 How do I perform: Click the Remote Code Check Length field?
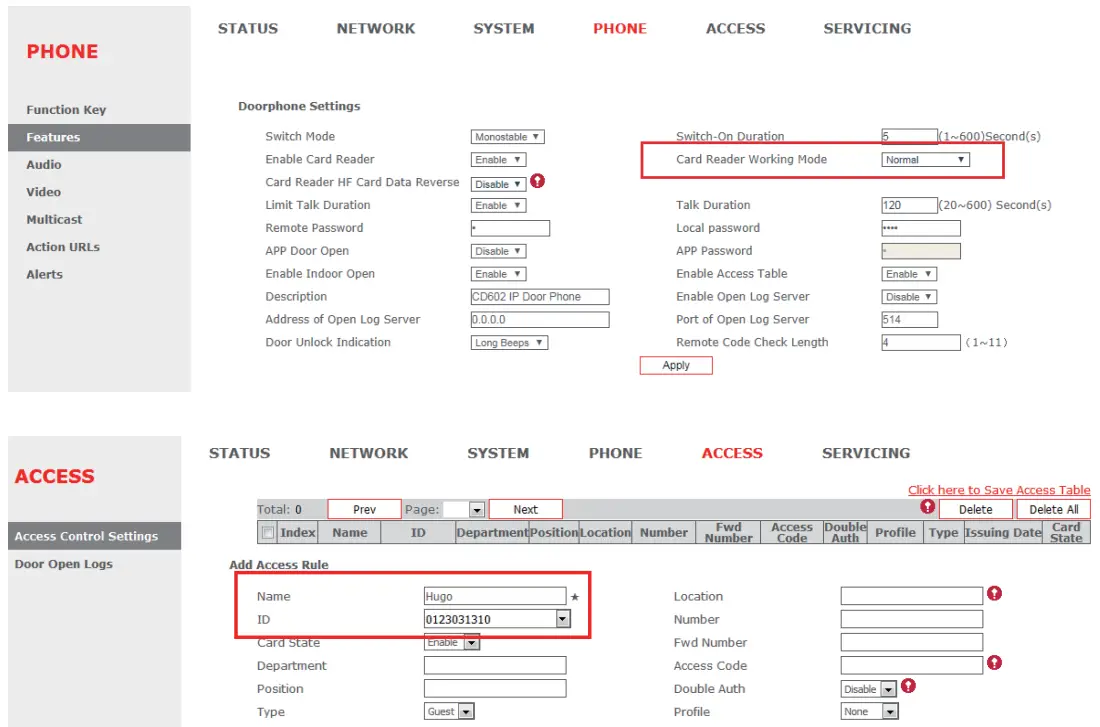(921, 342)
